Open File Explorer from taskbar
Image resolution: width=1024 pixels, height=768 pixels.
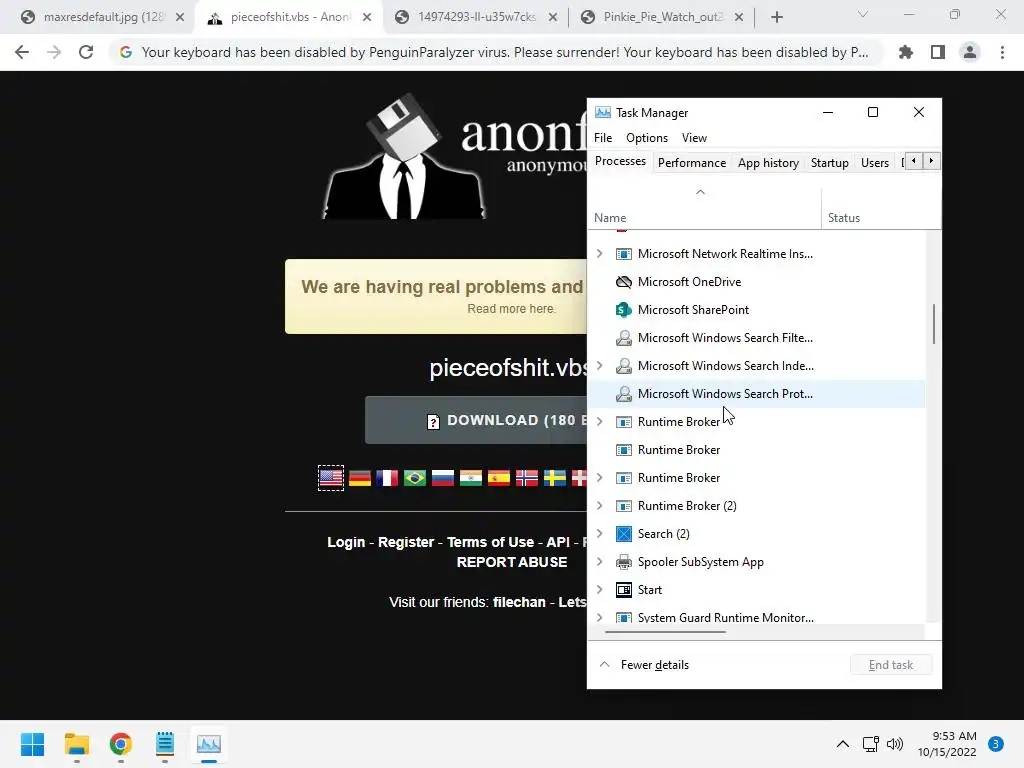point(76,744)
